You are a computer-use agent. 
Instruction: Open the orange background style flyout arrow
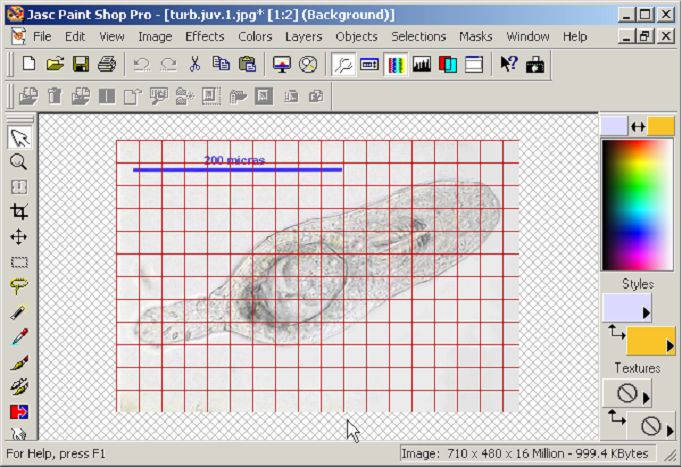670,345
